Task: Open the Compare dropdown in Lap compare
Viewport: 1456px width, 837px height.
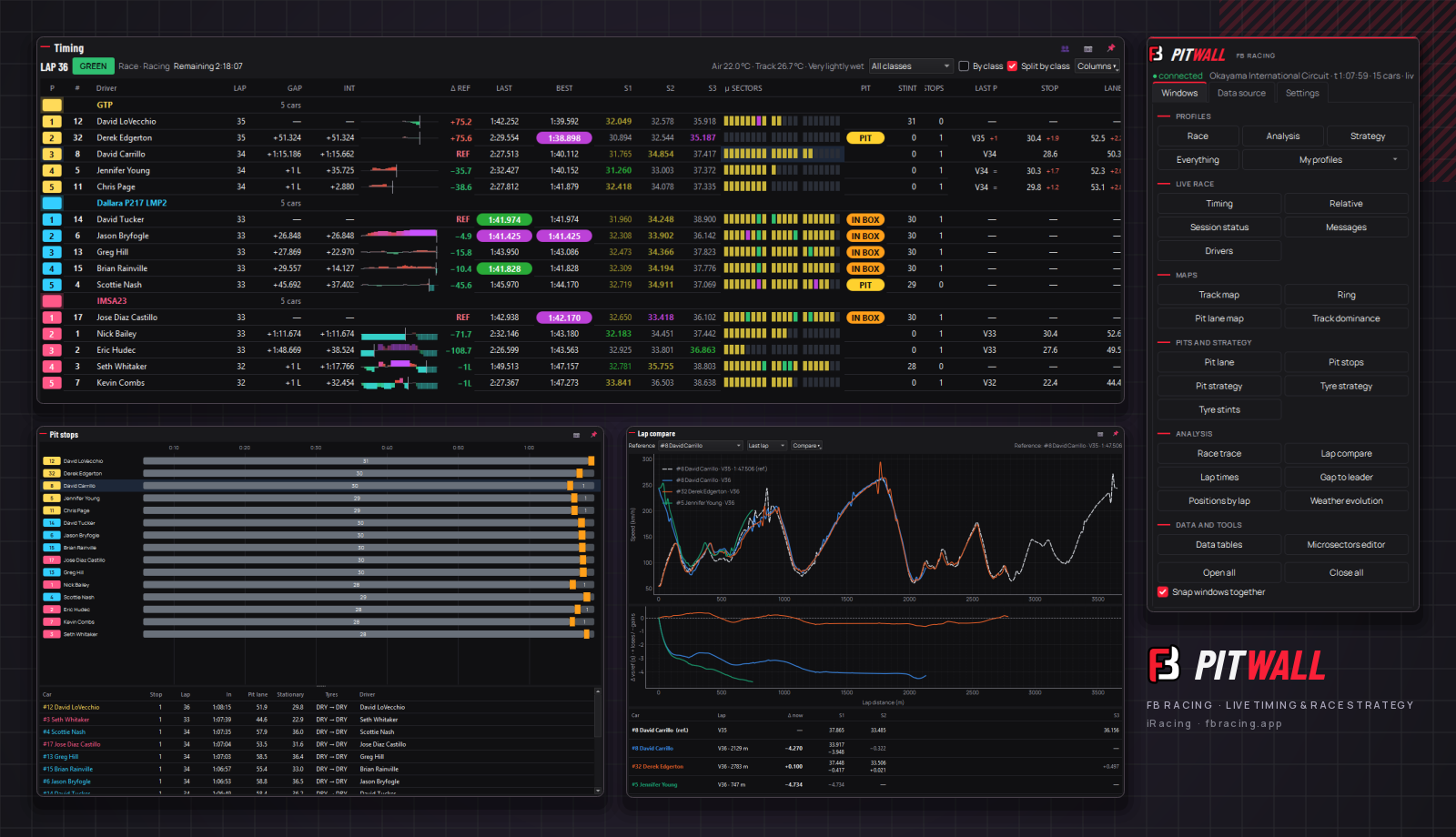Action: tap(806, 446)
